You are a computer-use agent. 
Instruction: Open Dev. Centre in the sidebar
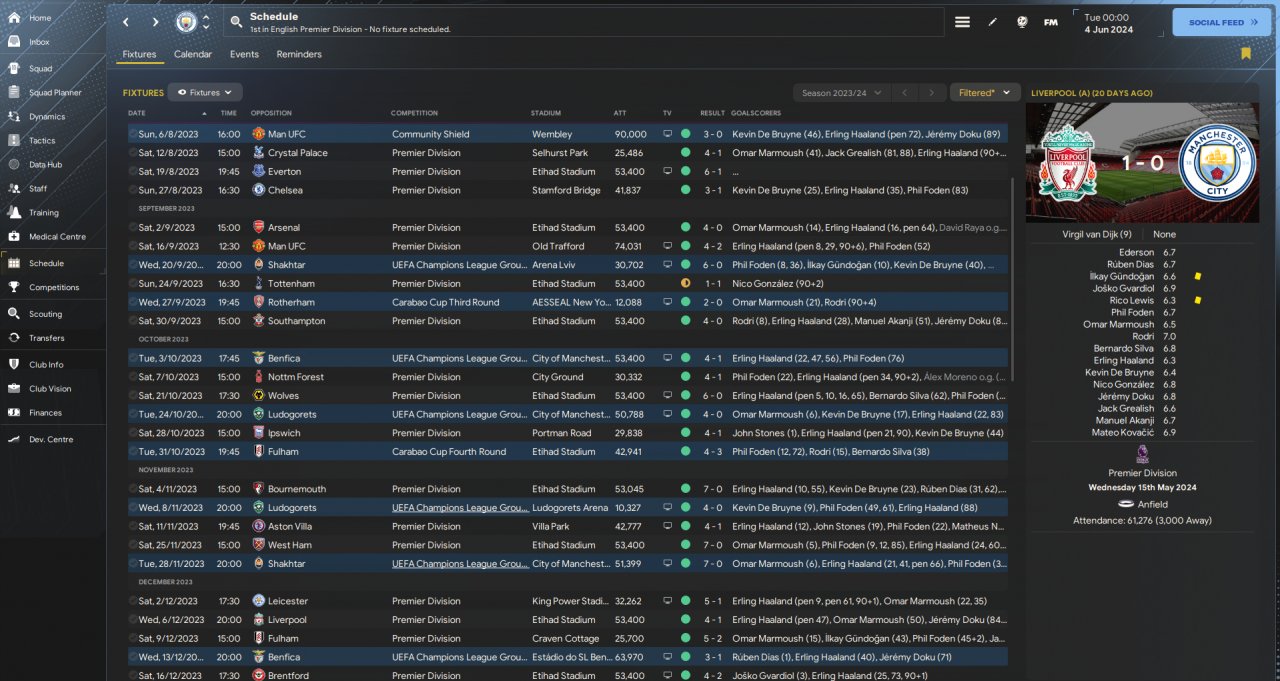50,440
